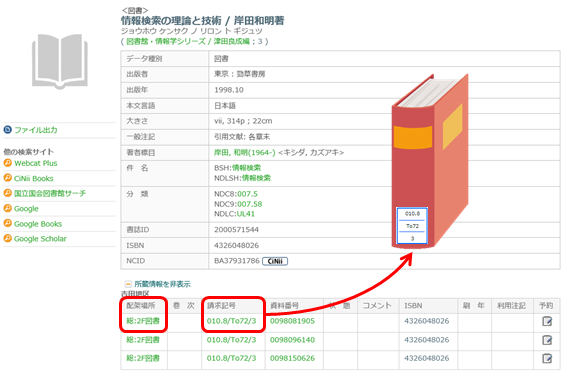Open BSH subject 情報検索 link
The width and height of the screenshot is (567, 377).
click(246, 168)
